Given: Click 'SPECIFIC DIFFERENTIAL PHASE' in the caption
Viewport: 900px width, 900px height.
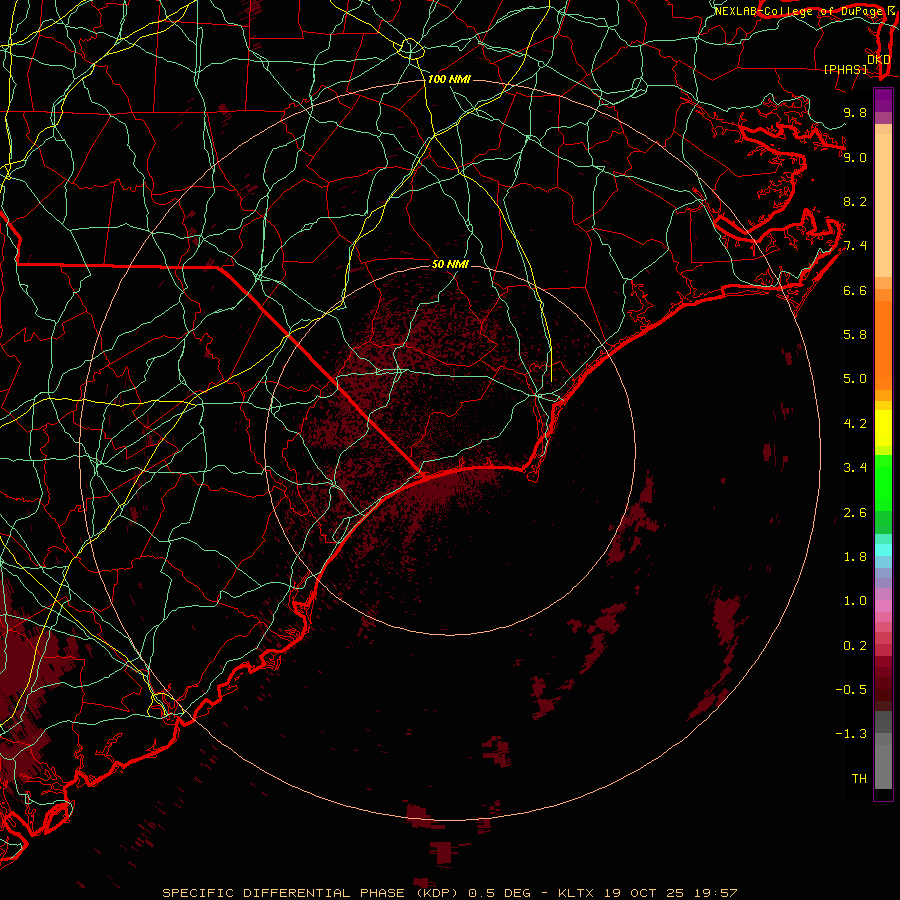Looking at the screenshot, I should point(282,893).
